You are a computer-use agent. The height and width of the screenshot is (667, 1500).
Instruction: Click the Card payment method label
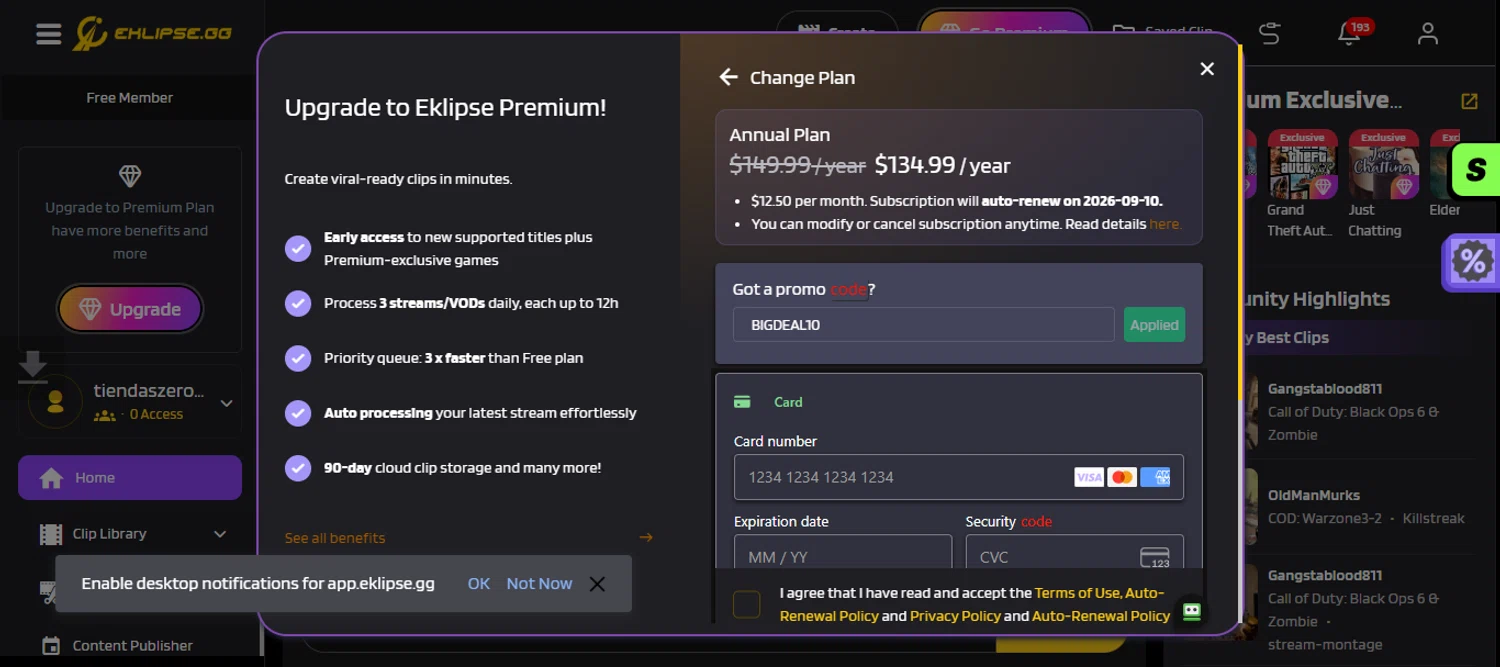point(788,402)
